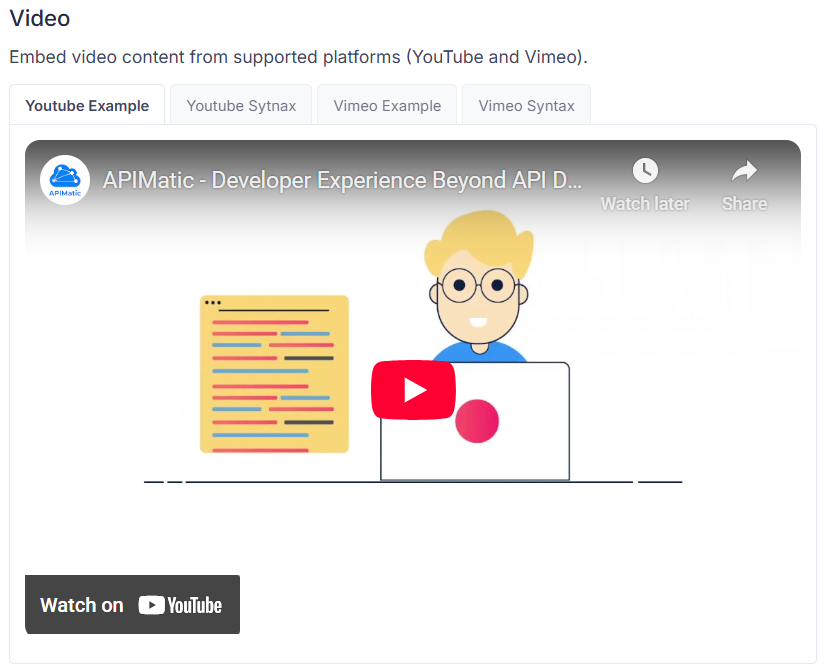
Task: Click the three dots atop the yellow code window
Action: pos(212,302)
